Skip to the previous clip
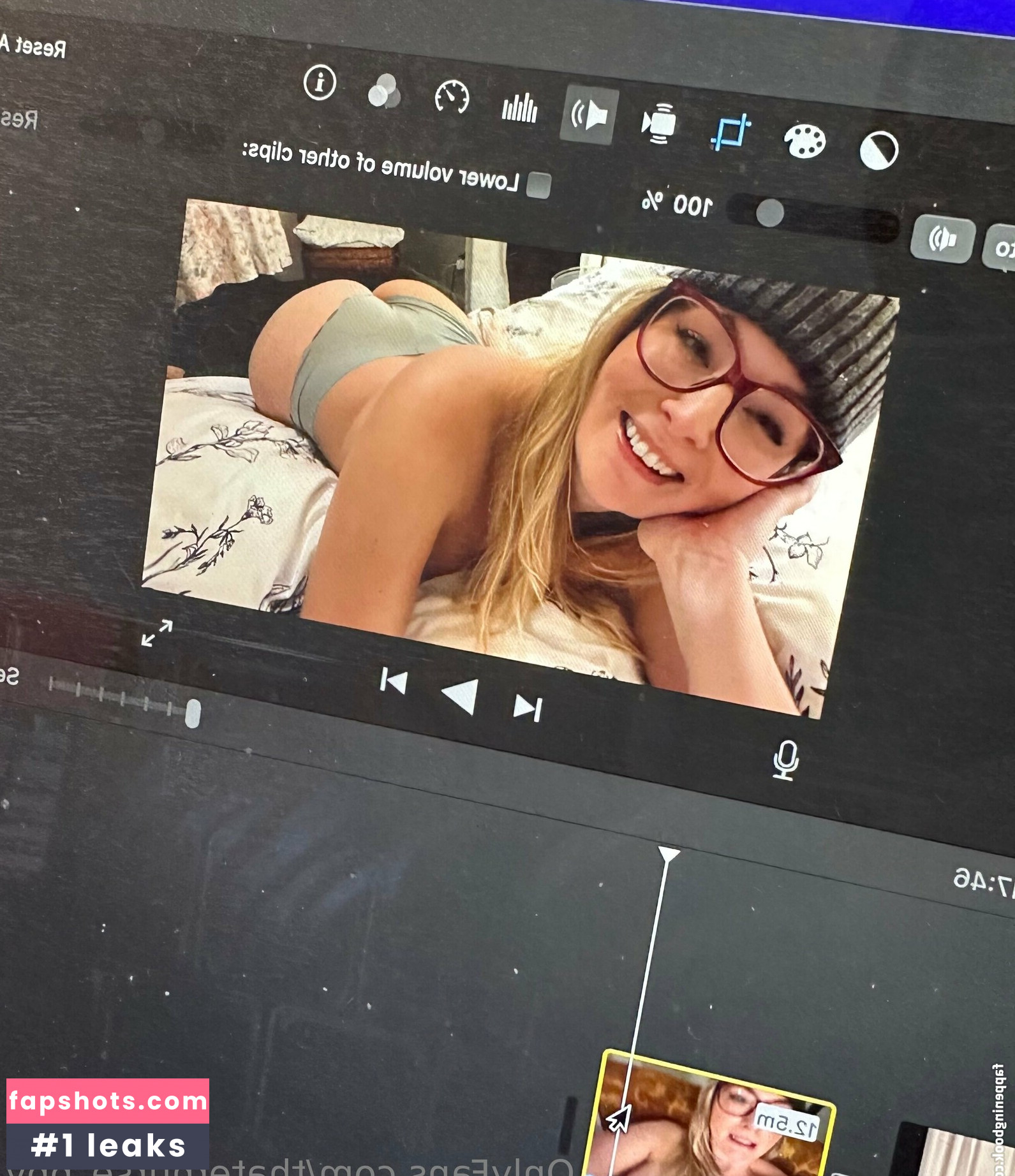 (x=393, y=680)
